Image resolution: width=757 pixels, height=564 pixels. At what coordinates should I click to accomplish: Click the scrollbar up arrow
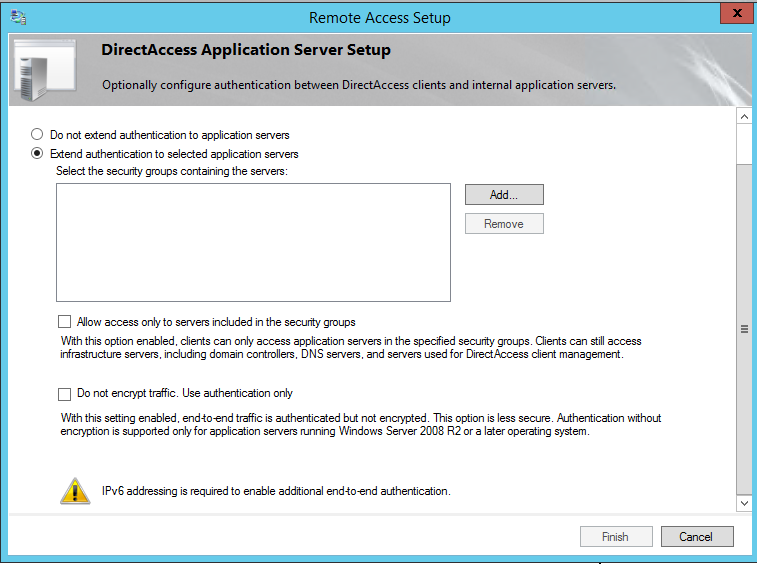(x=744, y=116)
